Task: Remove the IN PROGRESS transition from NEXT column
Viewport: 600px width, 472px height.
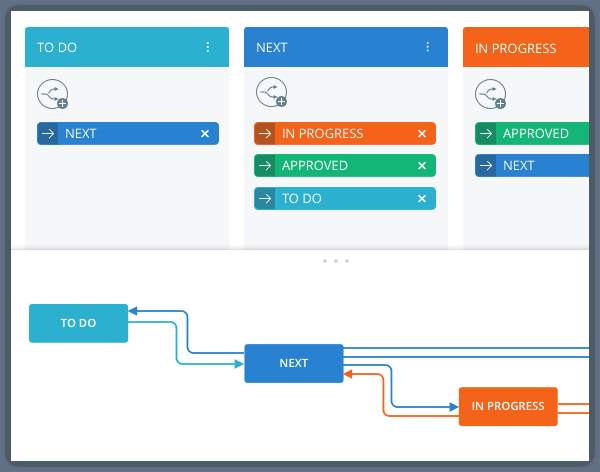Action: [x=422, y=134]
